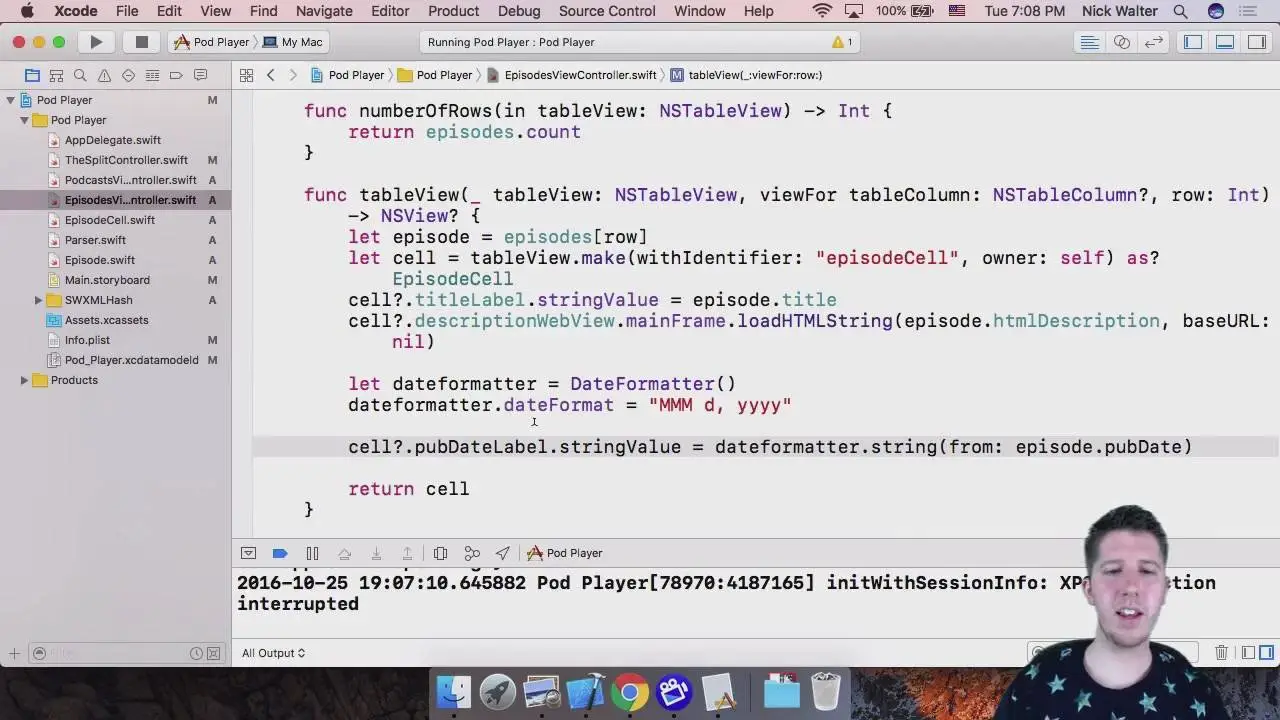Screen dimensions: 1280x720
Task: Open the Find navigator
Action: click(80, 75)
